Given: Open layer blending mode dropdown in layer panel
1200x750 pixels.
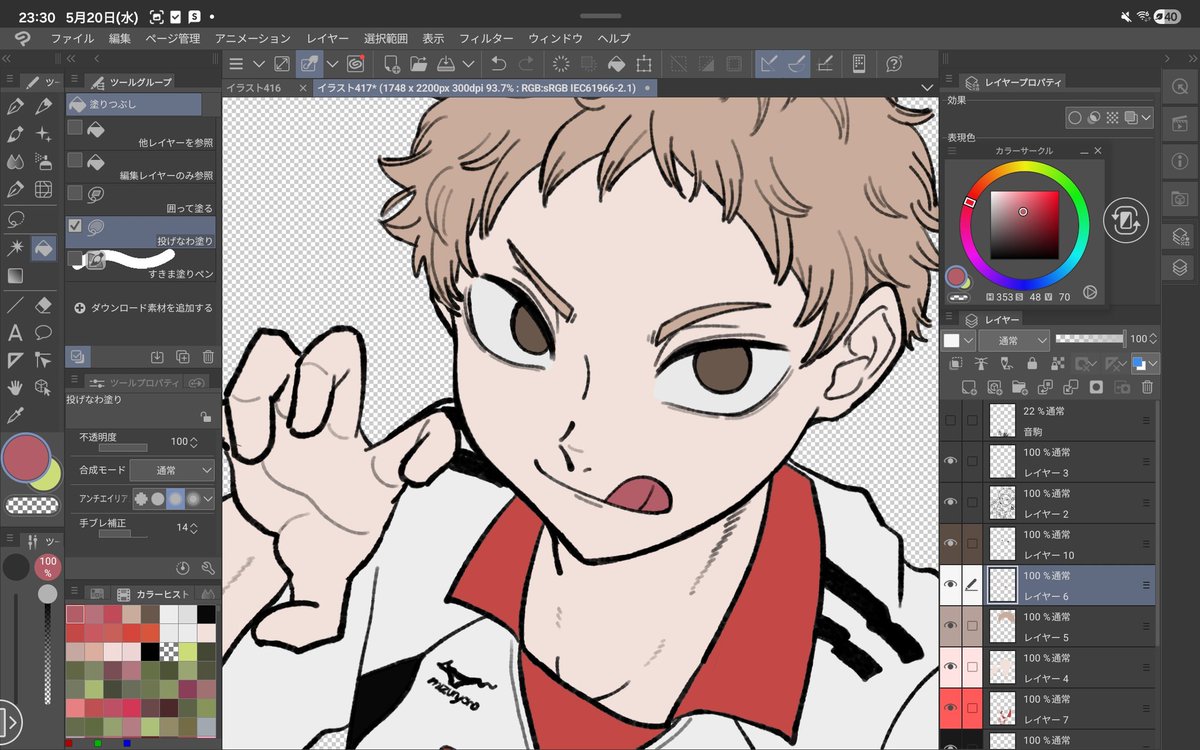Looking at the screenshot, I should point(1014,341).
